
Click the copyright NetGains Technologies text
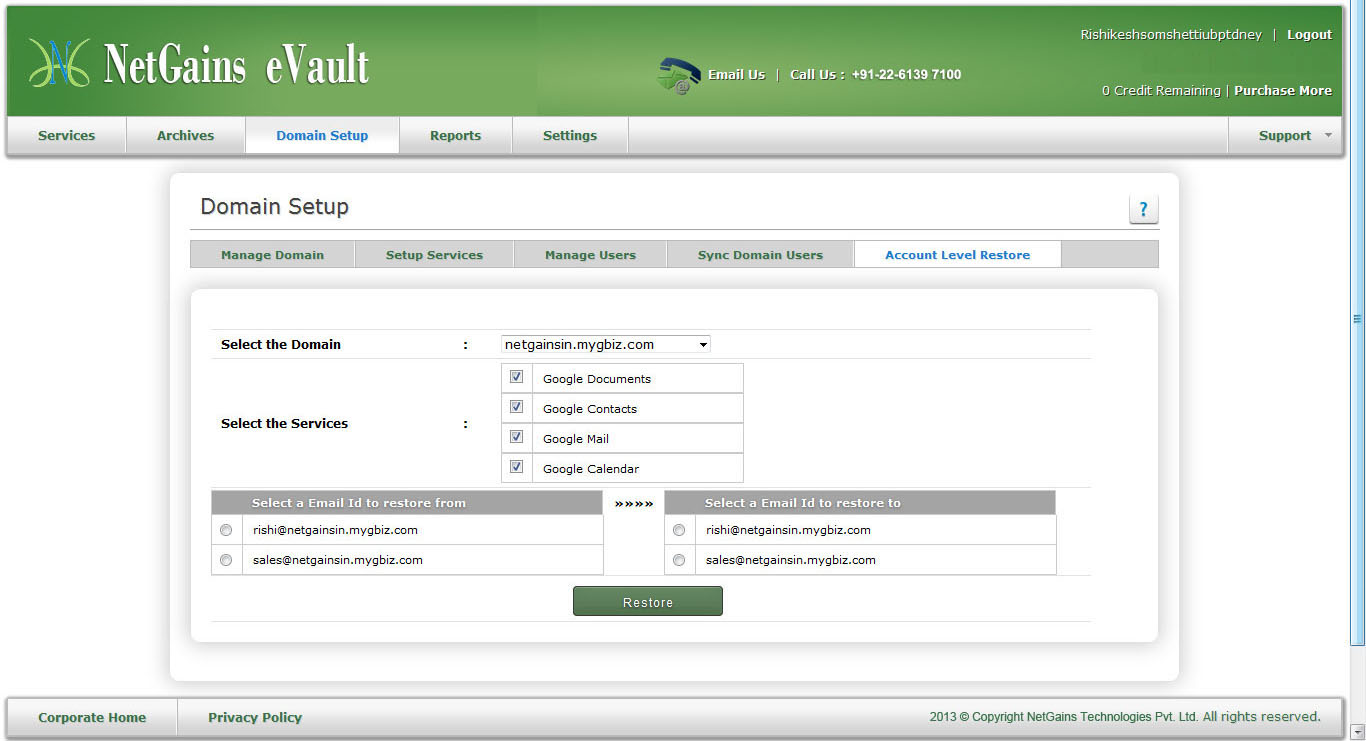(1125, 717)
